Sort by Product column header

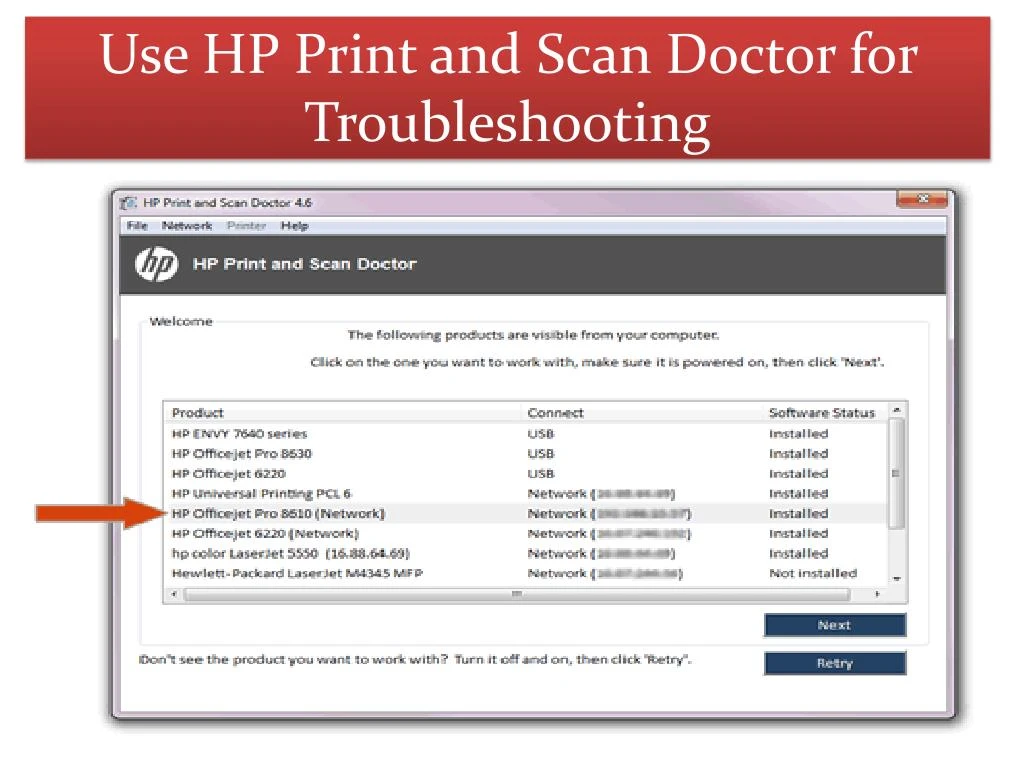[344, 413]
